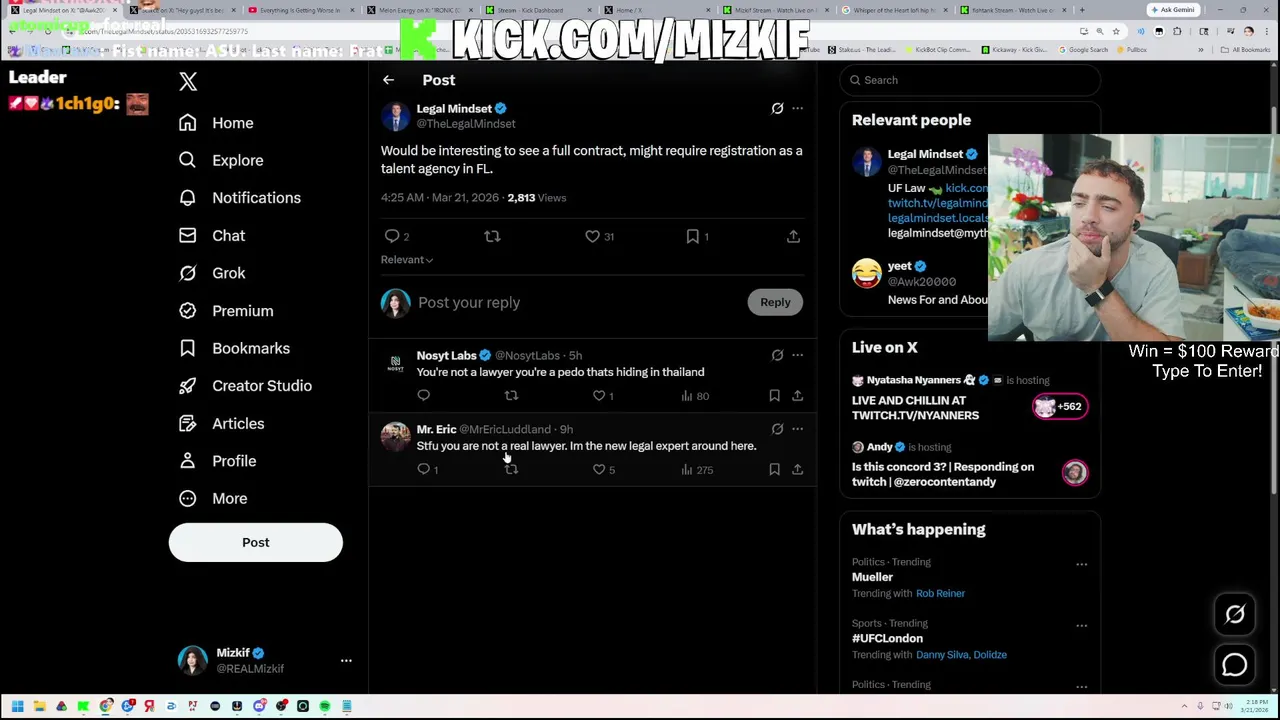View analytics of Mr. Eric comment

tap(697, 470)
